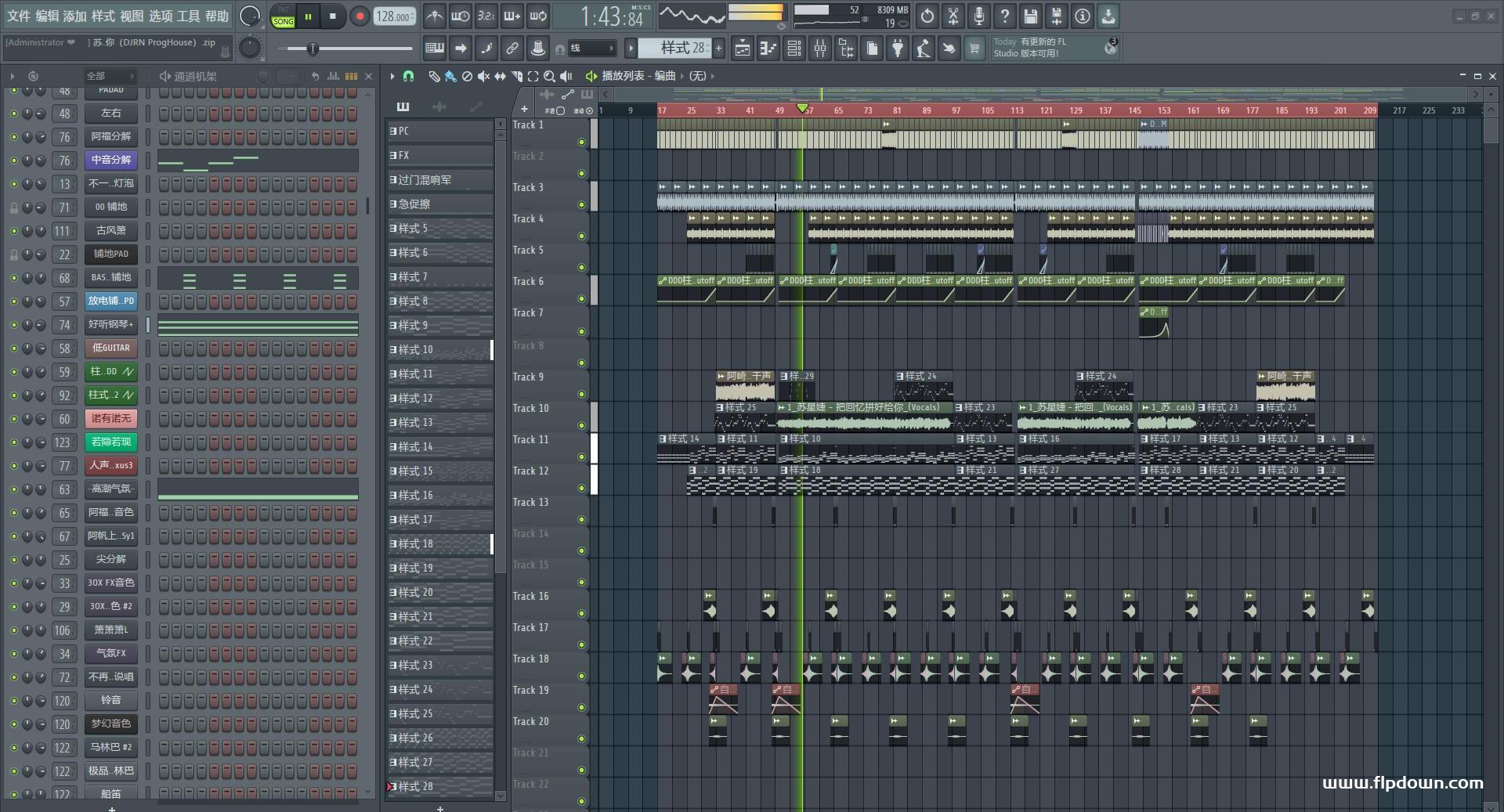Click the microphone recording icon

(x=979, y=16)
